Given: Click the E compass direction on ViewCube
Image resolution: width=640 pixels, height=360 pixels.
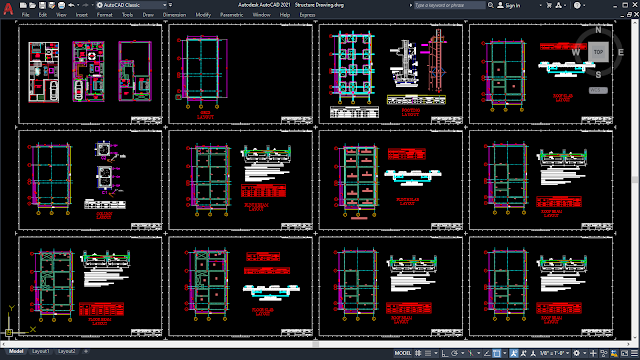Looking at the screenshot, I should (621, 52).
